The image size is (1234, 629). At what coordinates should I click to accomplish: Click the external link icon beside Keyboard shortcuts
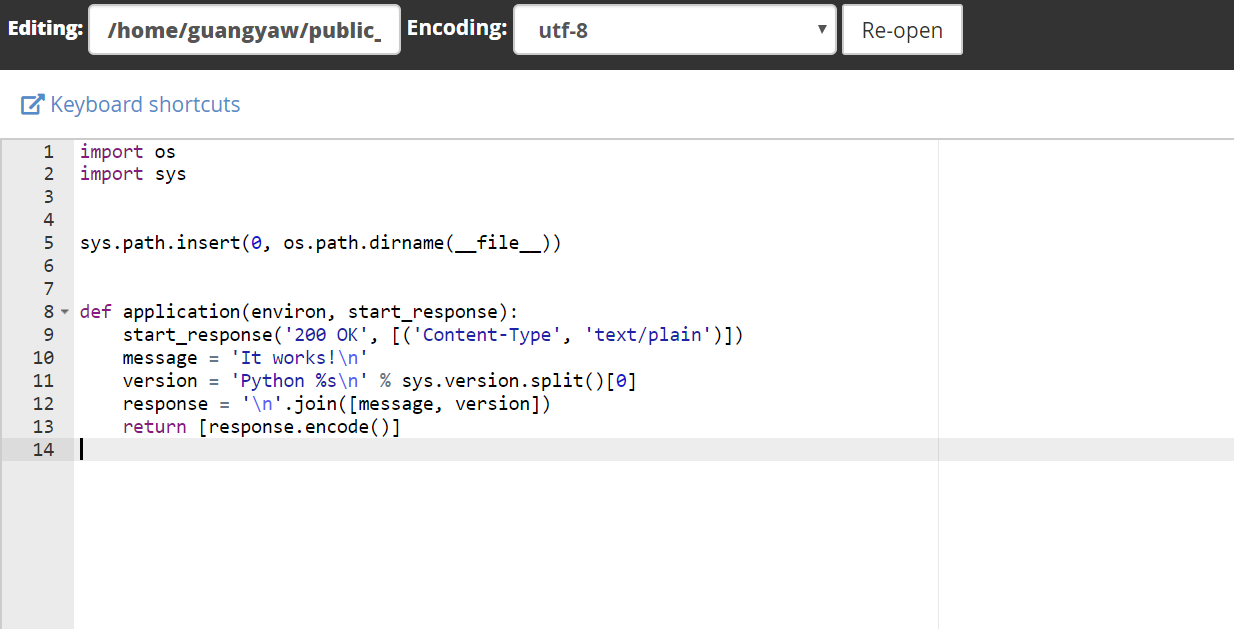click(33, 104)
